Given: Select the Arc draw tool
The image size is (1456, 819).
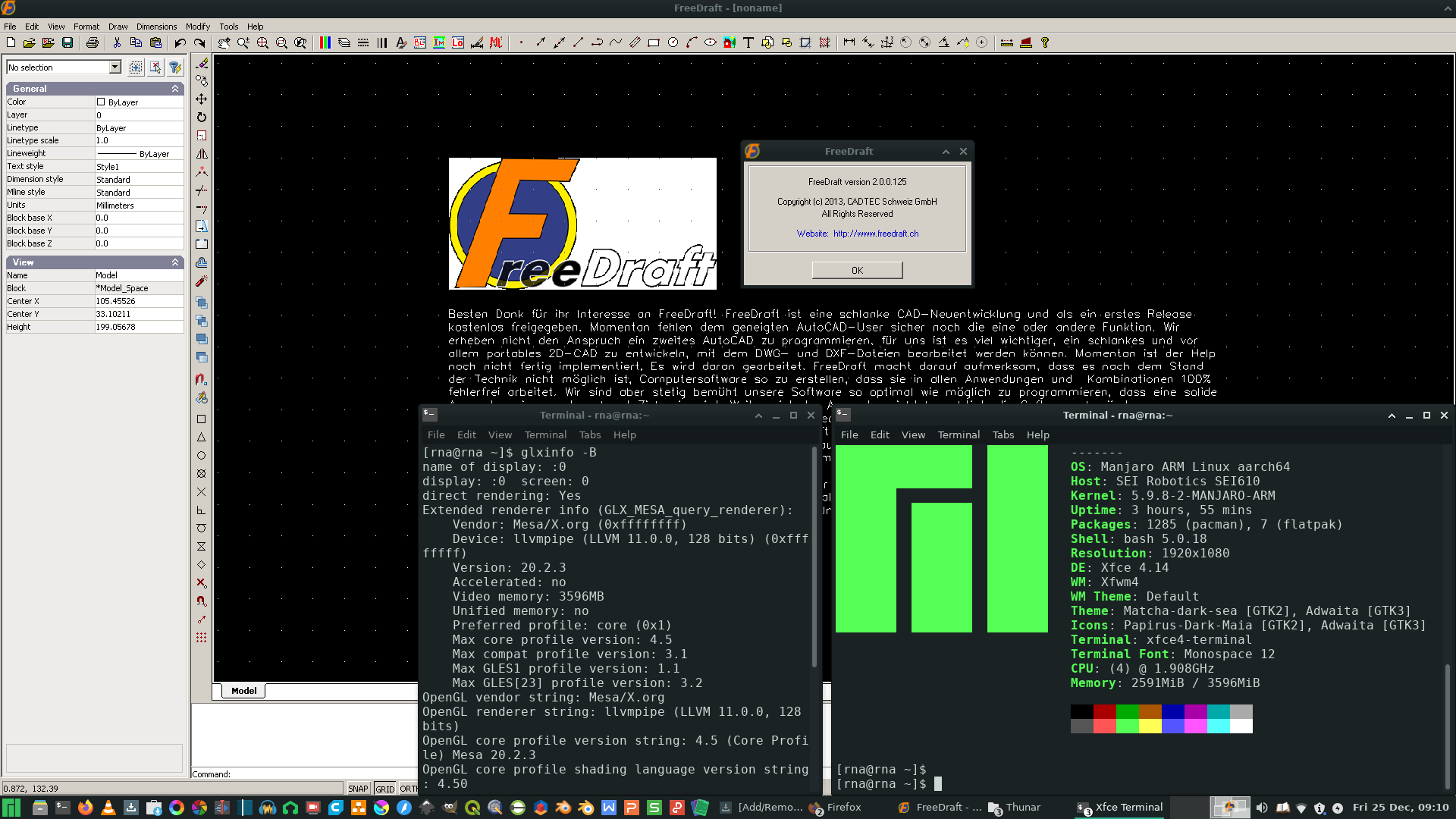Looking at the screenshot, I should pos(692,42).
